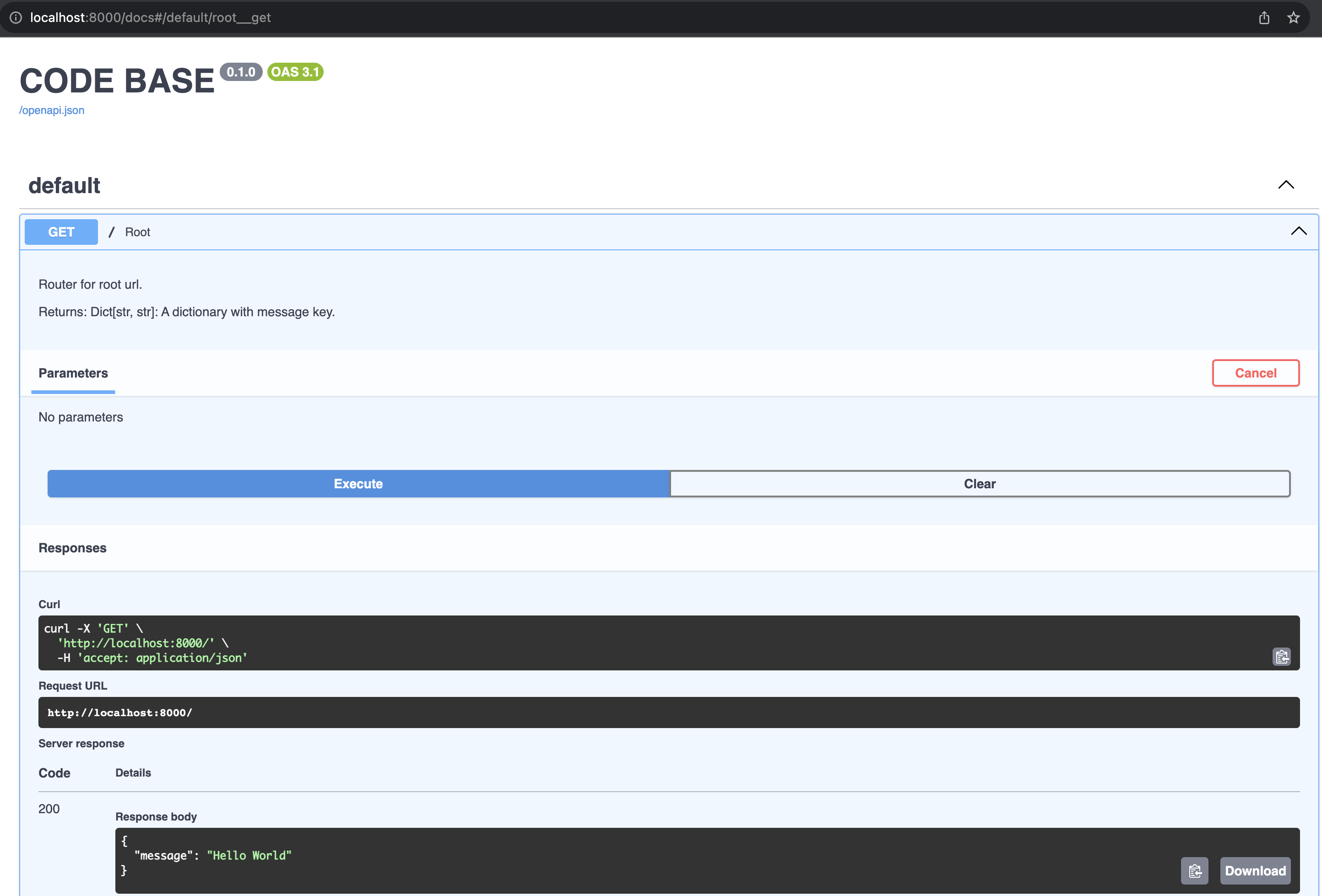Click the 'Response body' label
This screenshot has height=896, width=1322.
(157, 816)
